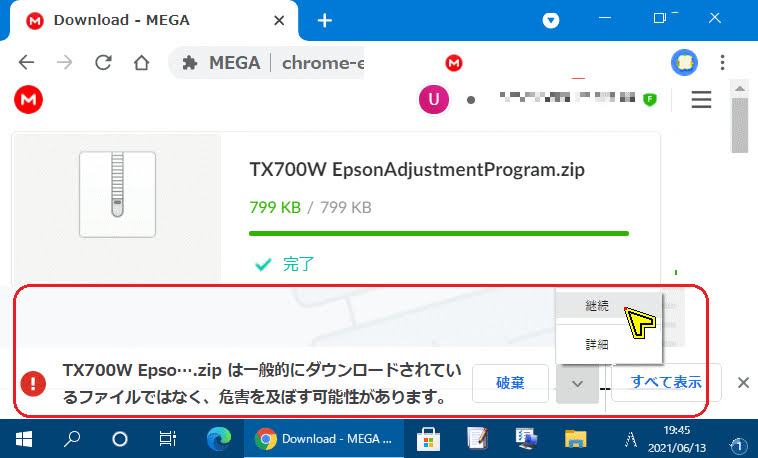Image resolution: width=758 pixels, height=458 pixels.
Task: Choose 継続 from the download menu
Action: [x=608, y=305]
